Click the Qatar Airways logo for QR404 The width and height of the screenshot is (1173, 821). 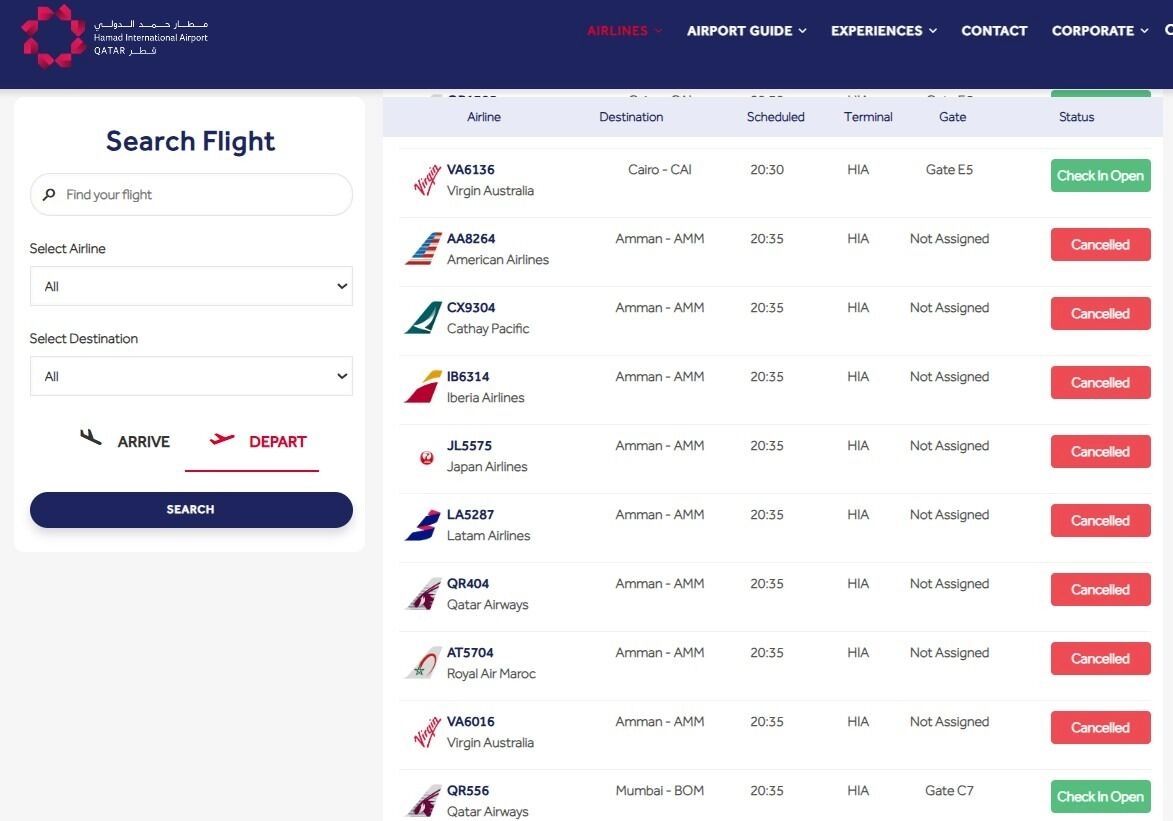[423, 593]
